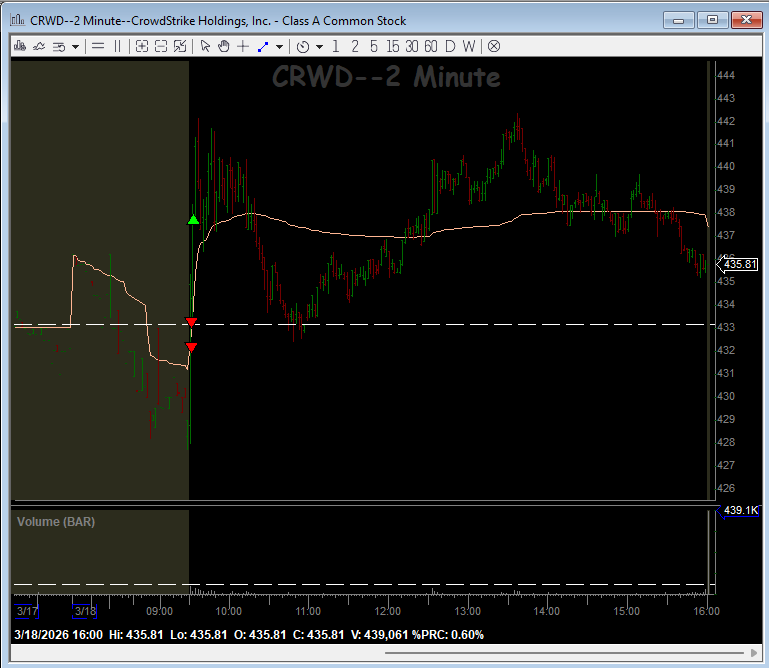Switch to the weekly W timeframe
Image resolution: width=769 pixels, height=668 pixels.
(469, 46)
